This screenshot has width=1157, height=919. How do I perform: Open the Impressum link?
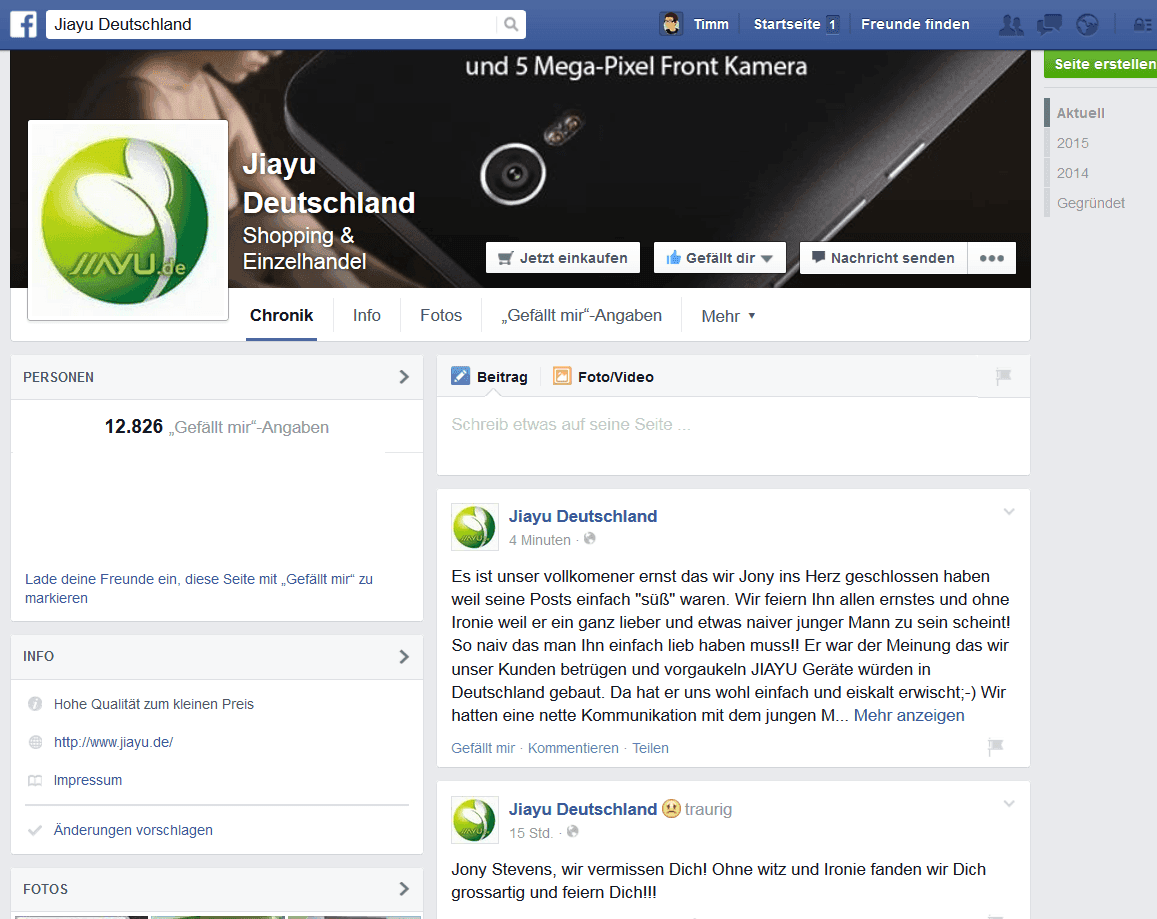coord(88,780)
